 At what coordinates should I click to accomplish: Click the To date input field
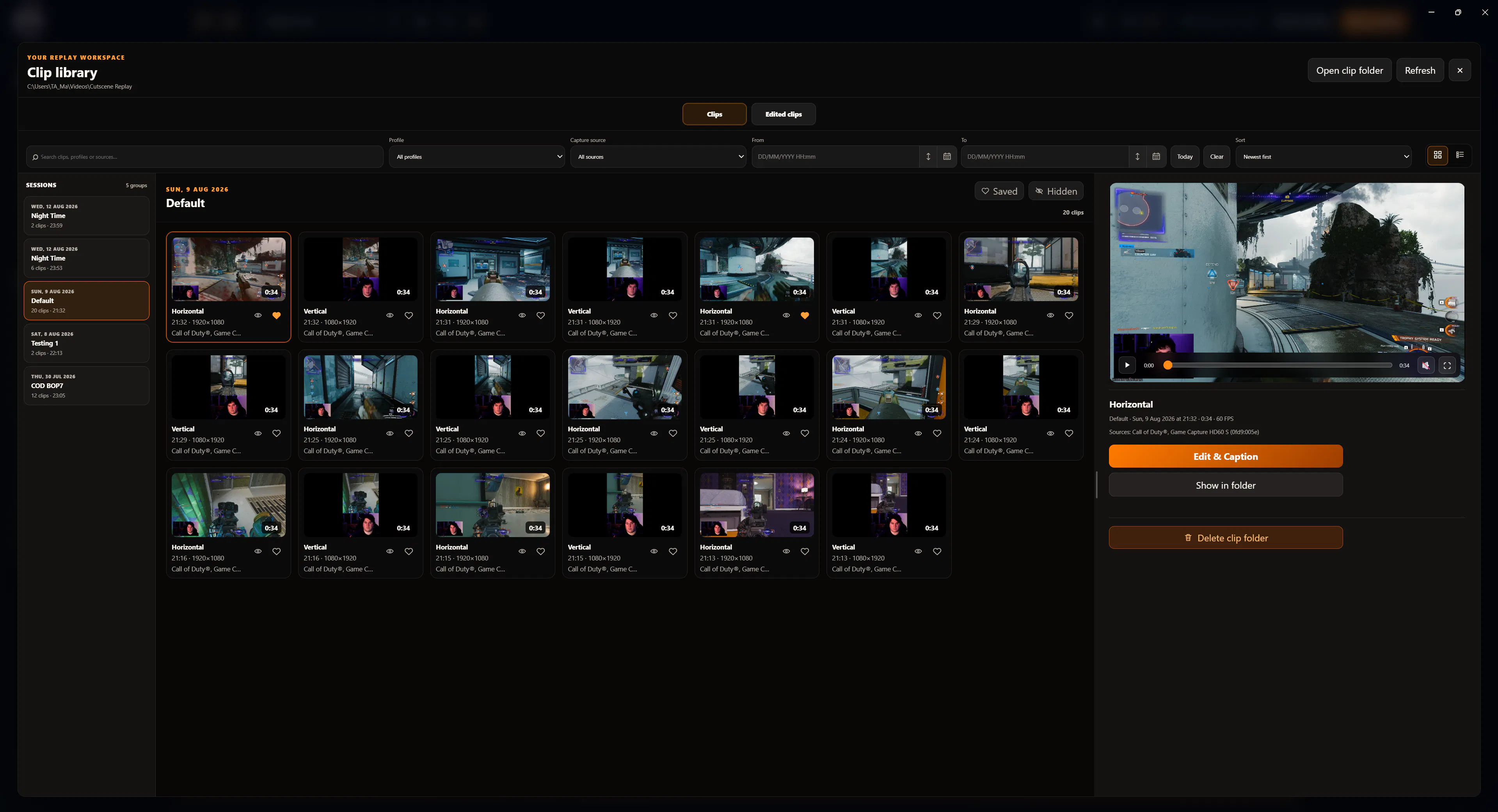point(1046,157)
